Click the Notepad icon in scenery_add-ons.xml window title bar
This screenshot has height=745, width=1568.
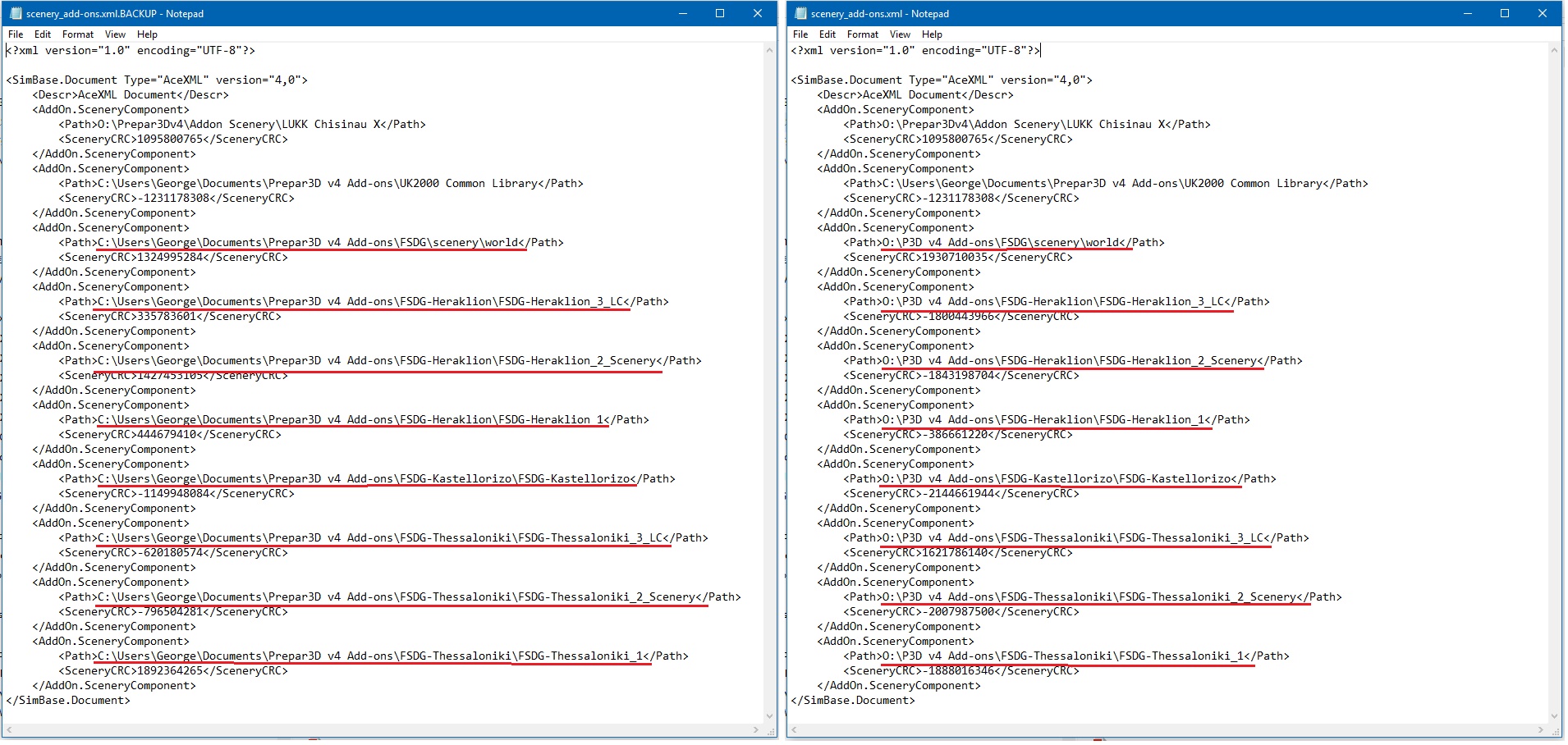tap(800, 14)
